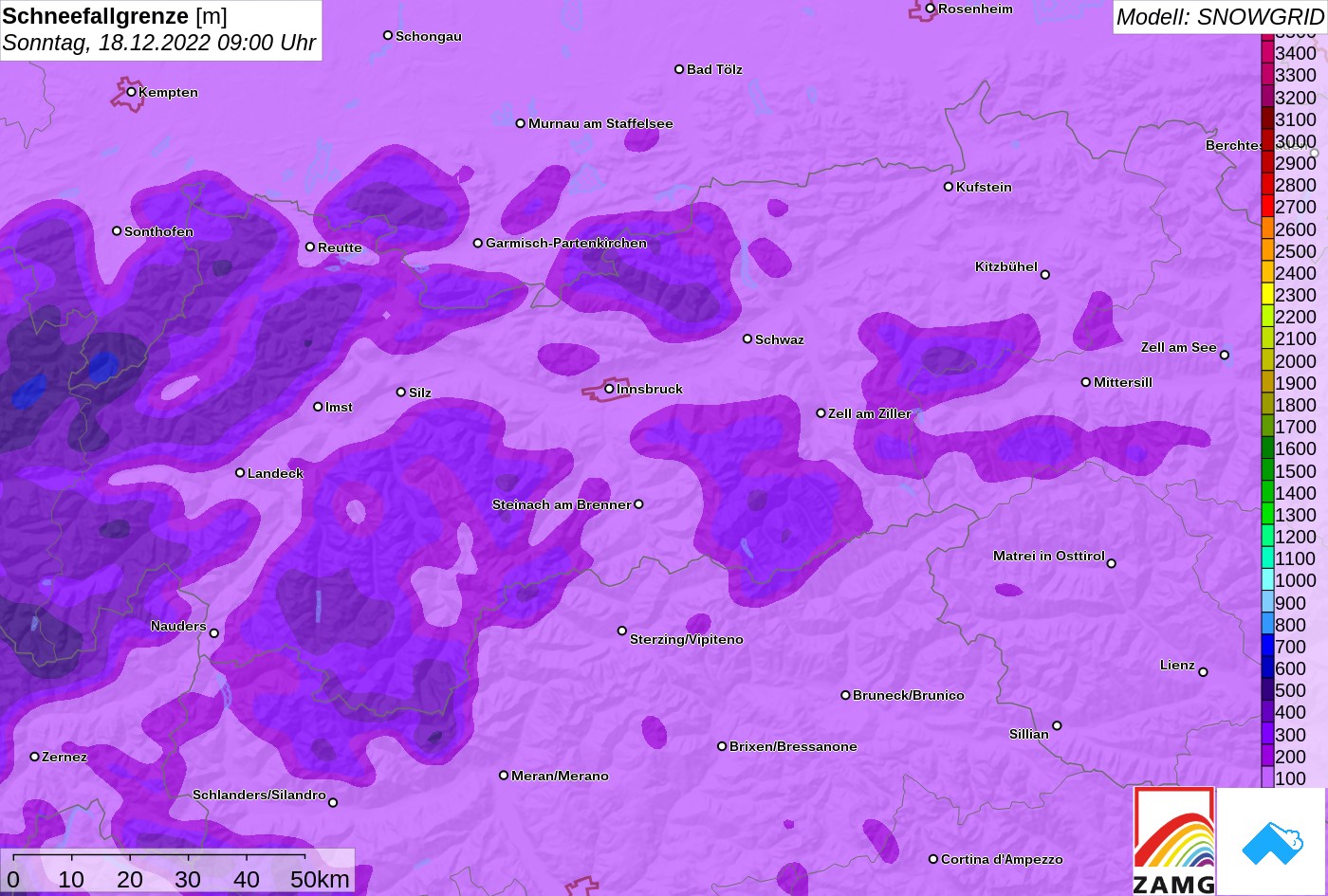This screenshot has height=896, width=1328.
Task: Click the ZAMG rainbow logo
Action: point(1174,841)
